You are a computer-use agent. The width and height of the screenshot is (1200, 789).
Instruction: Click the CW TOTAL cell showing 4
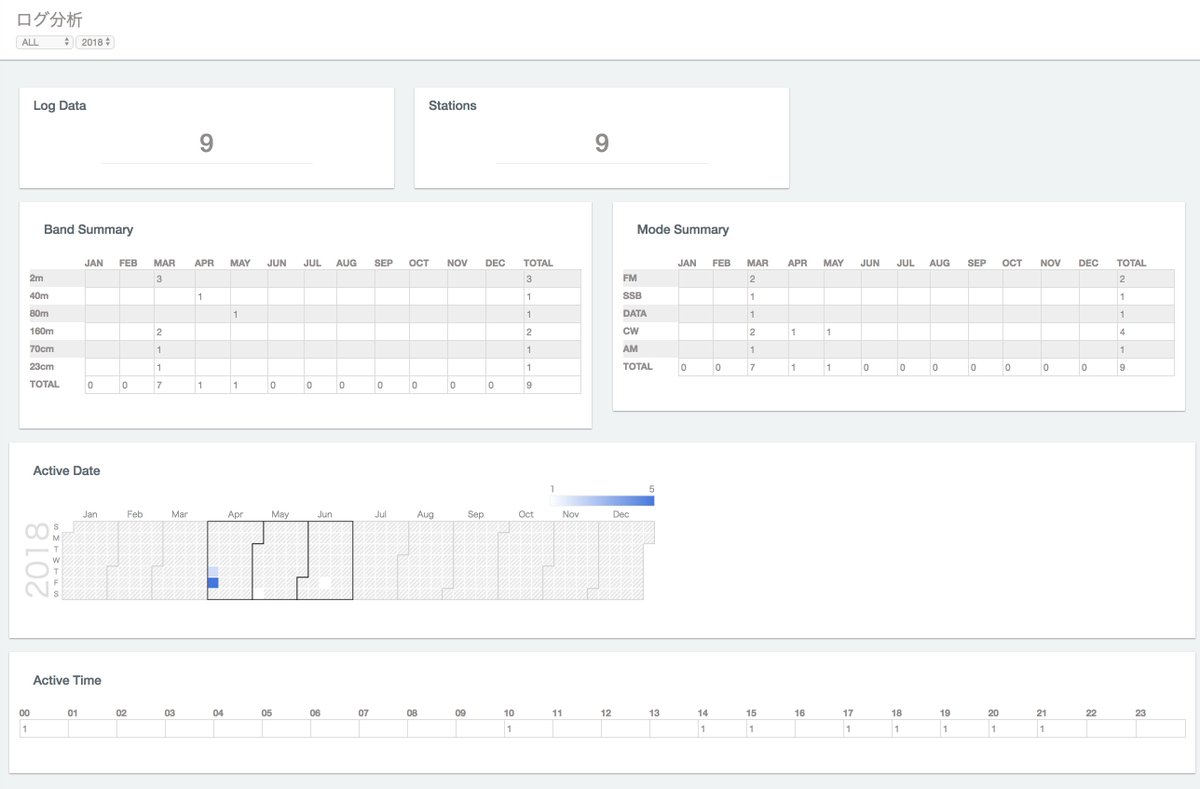point(1146,332)
